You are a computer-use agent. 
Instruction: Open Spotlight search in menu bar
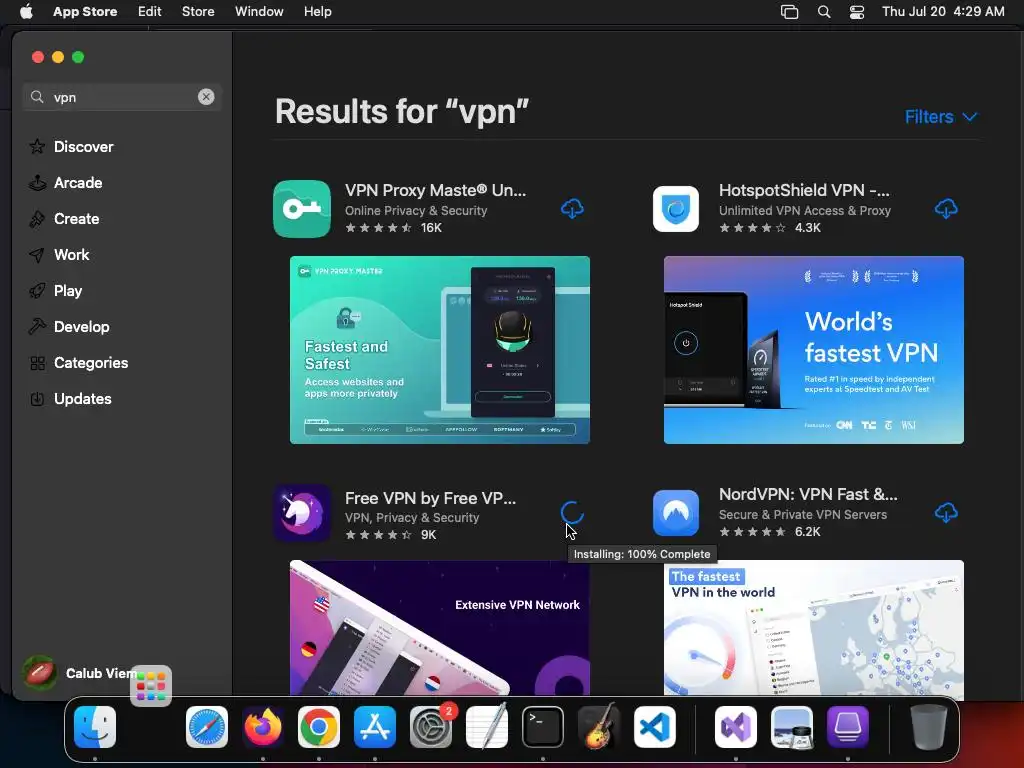point(824,12)
